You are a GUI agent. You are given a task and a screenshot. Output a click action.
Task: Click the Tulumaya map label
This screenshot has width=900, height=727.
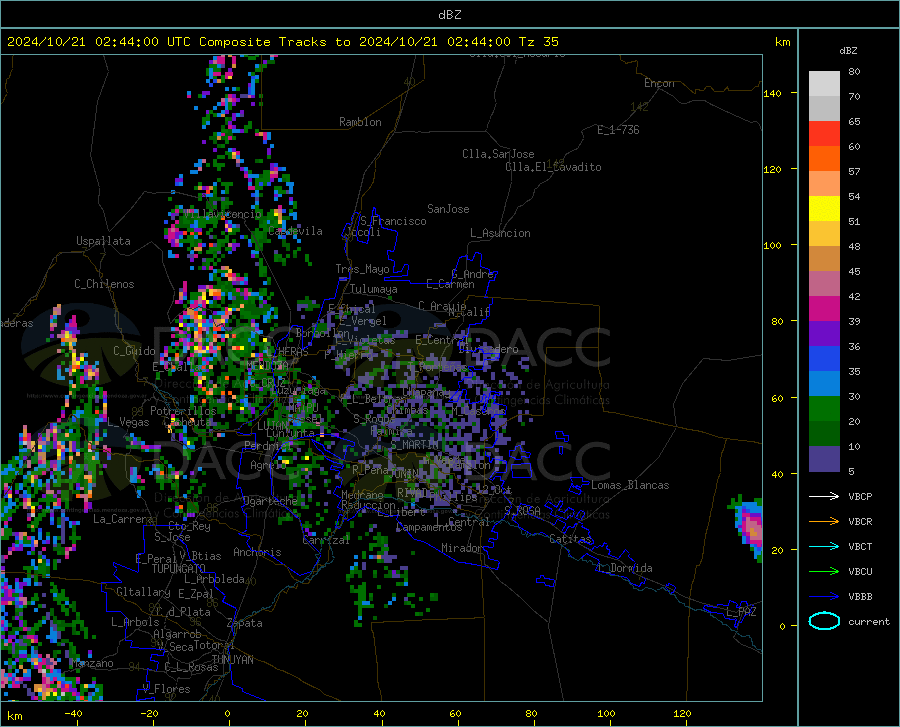pyautogui.click(x=373, y=289)
